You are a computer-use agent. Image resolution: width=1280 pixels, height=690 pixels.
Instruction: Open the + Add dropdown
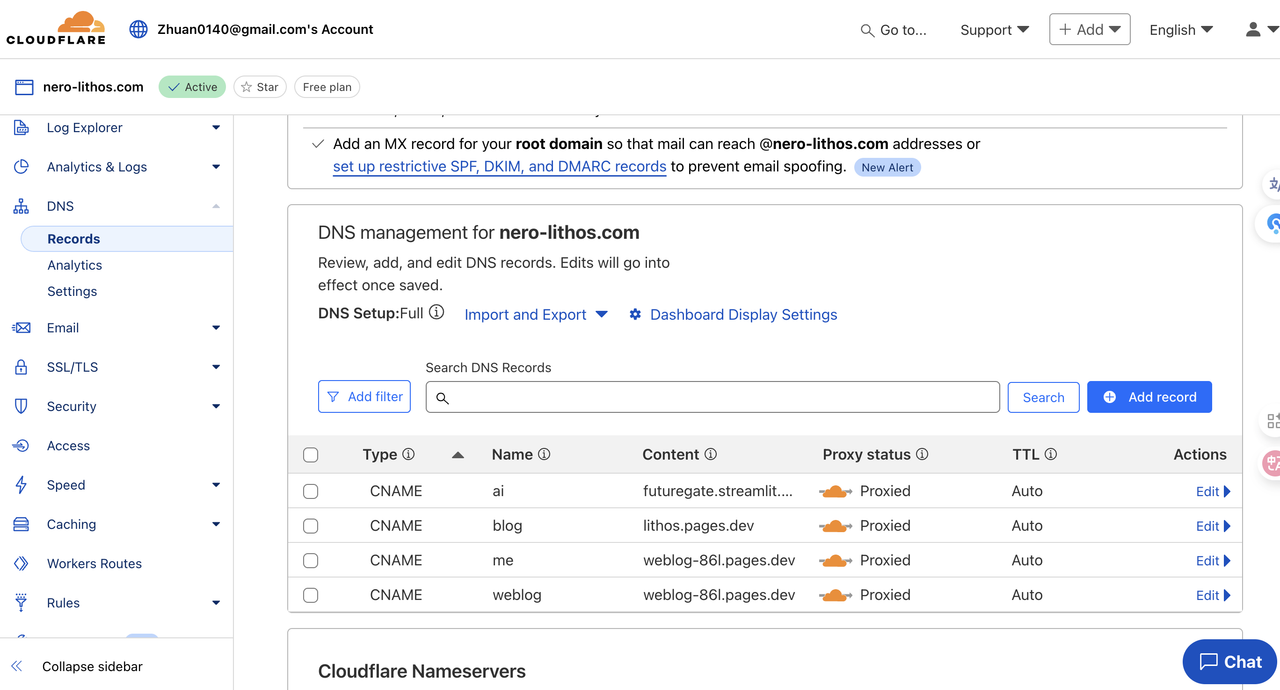[x=1090, y=29]
